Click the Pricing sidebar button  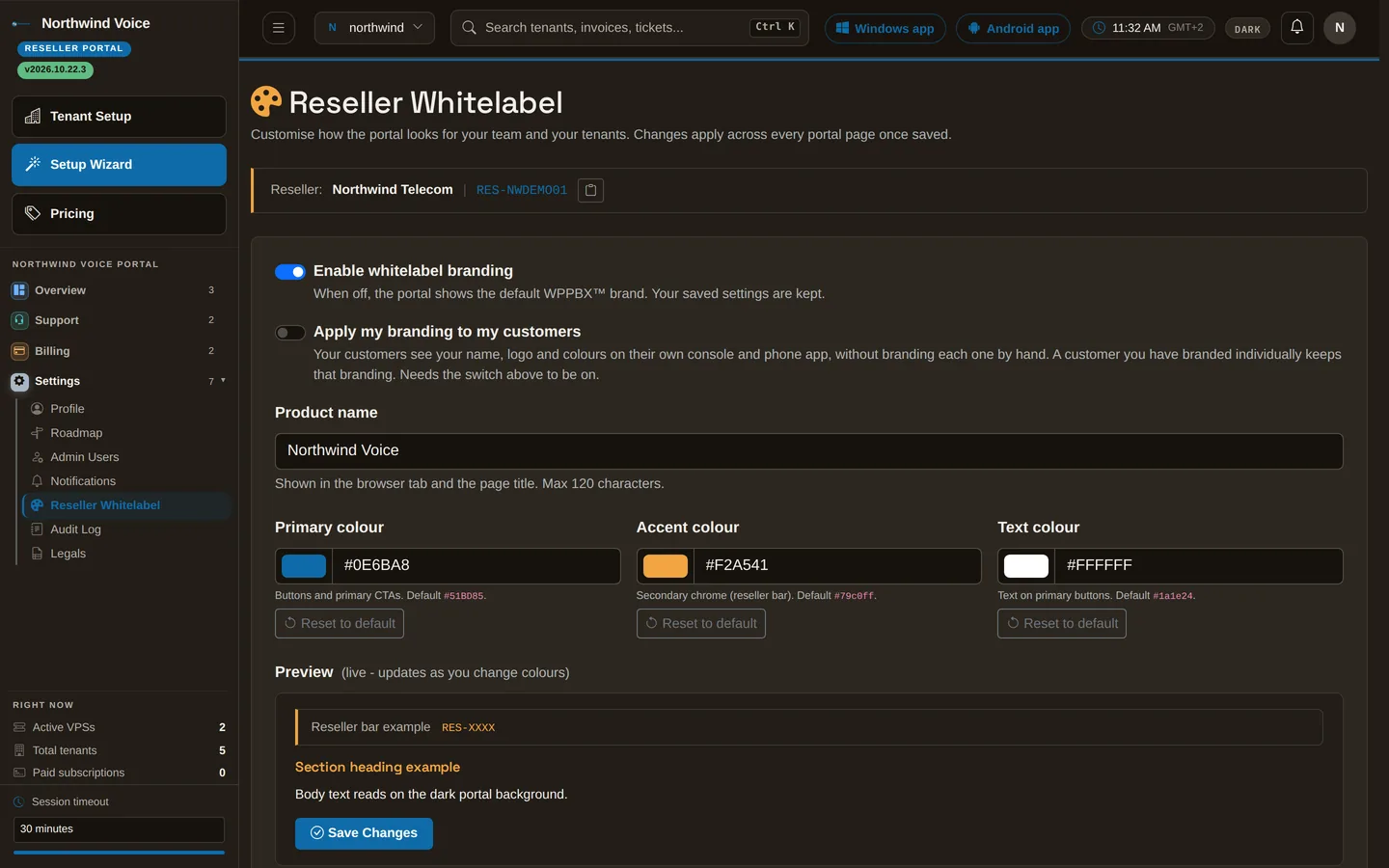pos(119,214)
